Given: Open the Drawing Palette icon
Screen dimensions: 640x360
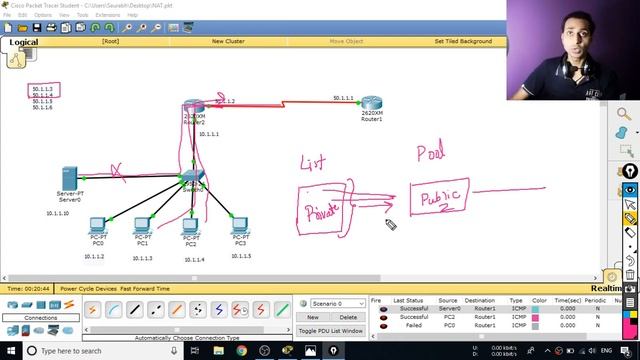Looking at the screenshot, I should (173, 28).
